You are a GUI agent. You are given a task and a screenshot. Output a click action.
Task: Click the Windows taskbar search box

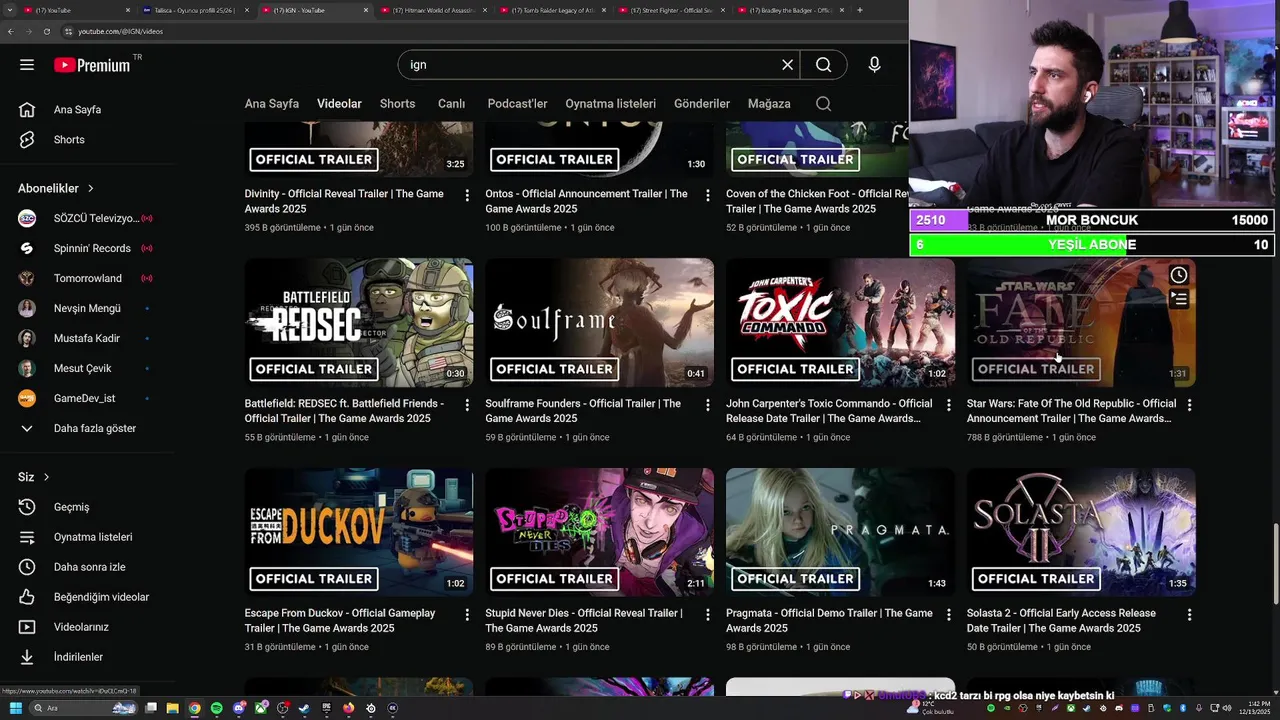(84, 708)
